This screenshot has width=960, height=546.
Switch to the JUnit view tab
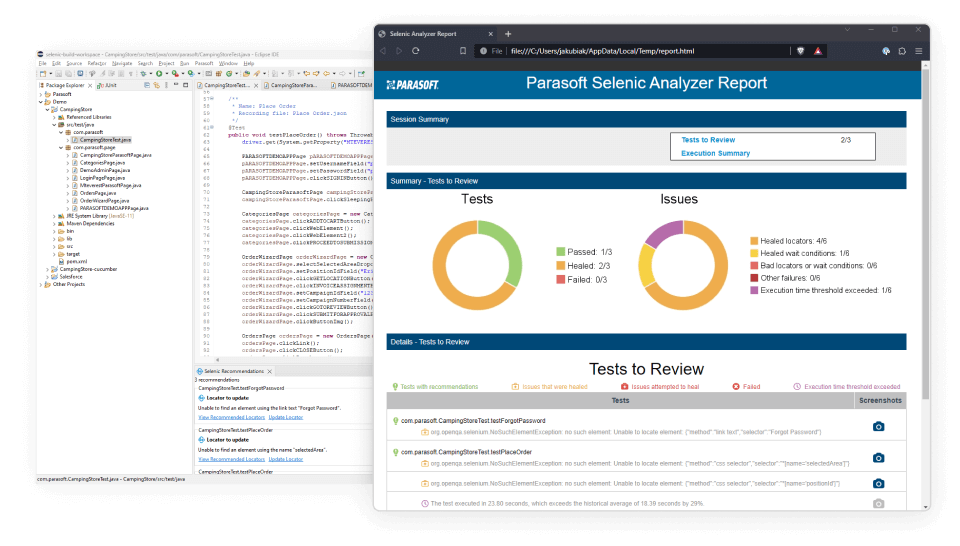click(107, 86)
